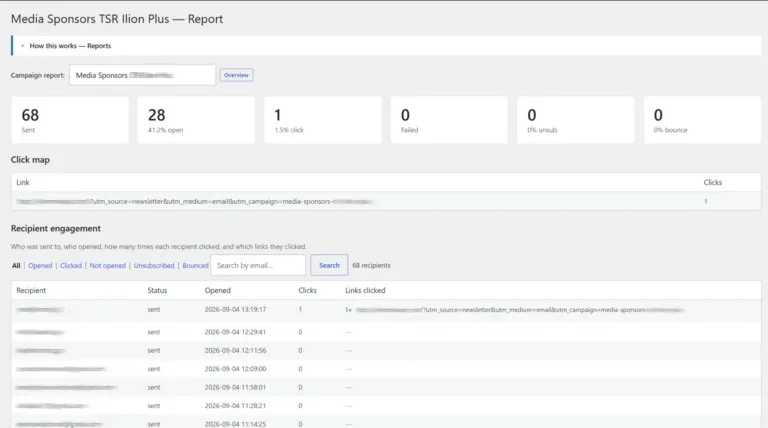The image size is (768, 428).
Task: Filter recipients by Bounced
Action: click(195, 265)
